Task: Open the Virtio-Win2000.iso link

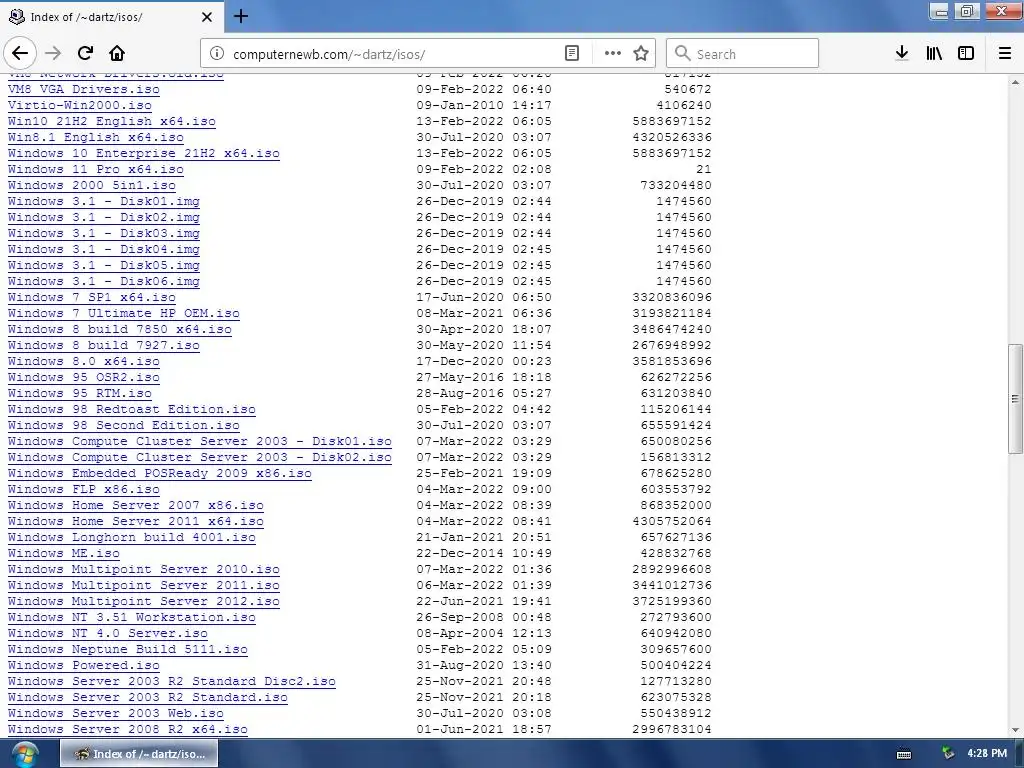Action: pyautogui.click(x=80, y=105)
